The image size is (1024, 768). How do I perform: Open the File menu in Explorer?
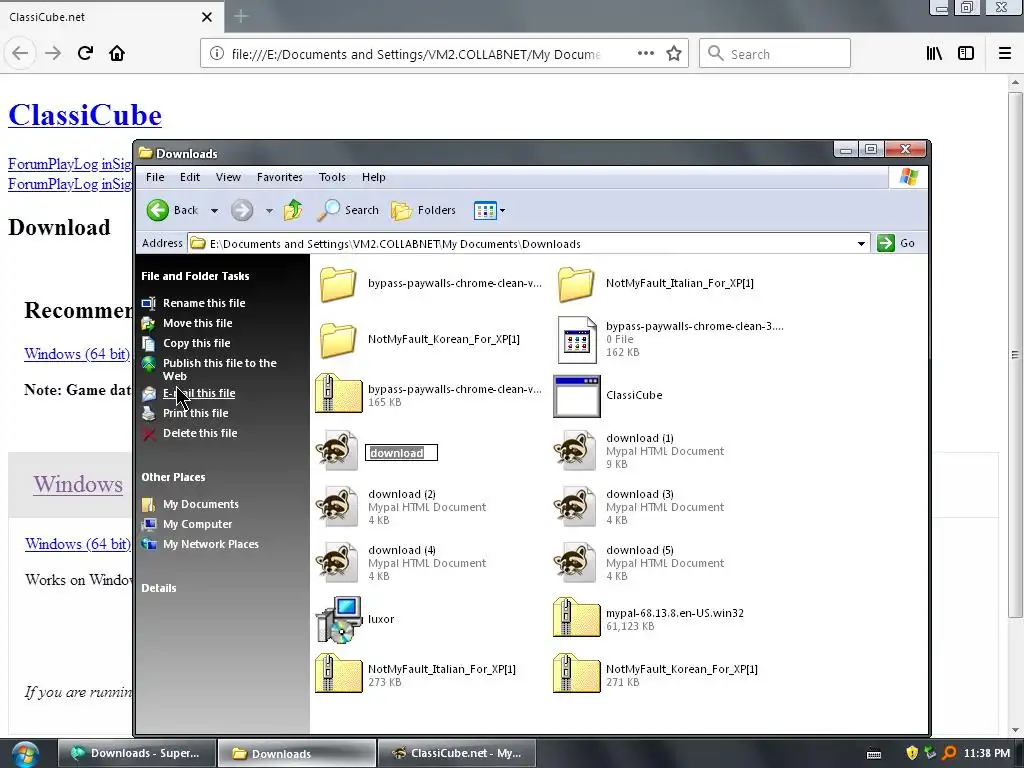[x=155, y=177]
